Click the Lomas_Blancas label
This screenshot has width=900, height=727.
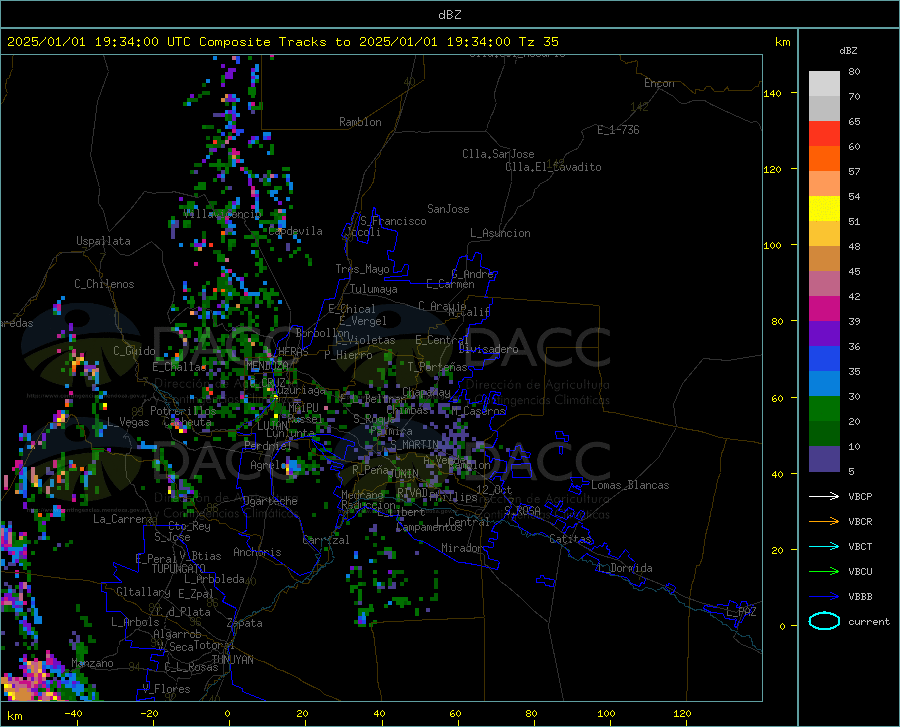click(x=630, y=485)
